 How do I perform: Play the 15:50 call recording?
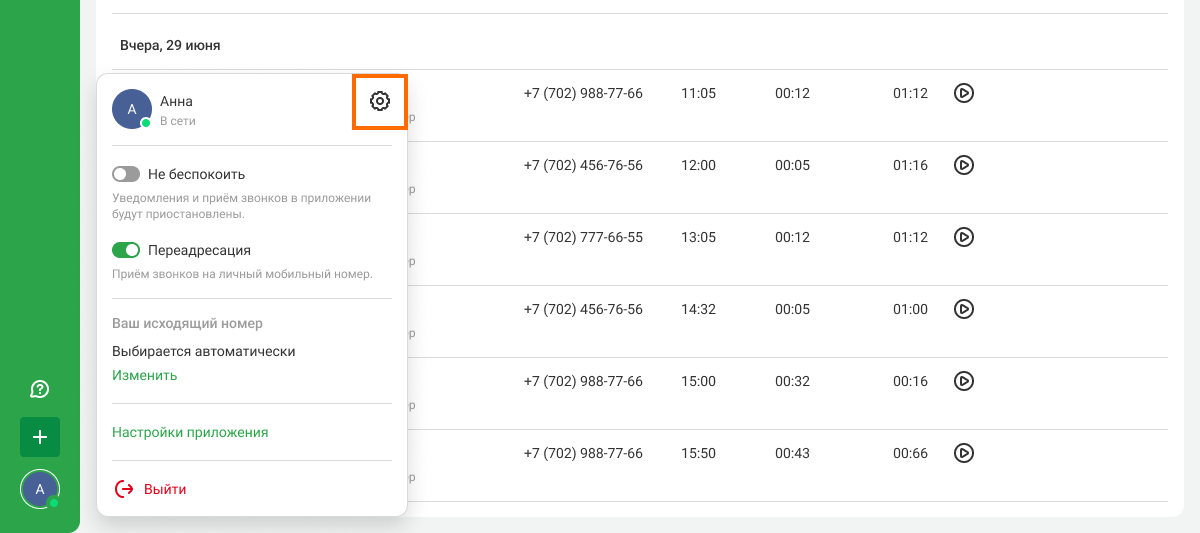click(x=963, y=453)
